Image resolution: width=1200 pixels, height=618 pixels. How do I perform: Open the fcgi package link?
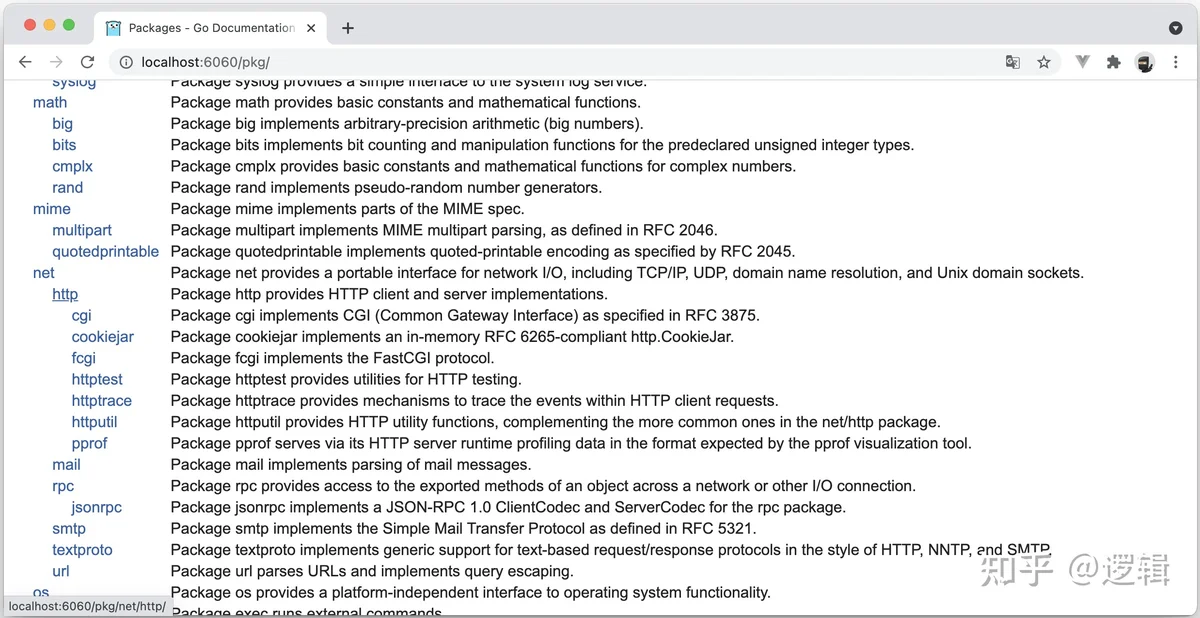click(84, 358)
